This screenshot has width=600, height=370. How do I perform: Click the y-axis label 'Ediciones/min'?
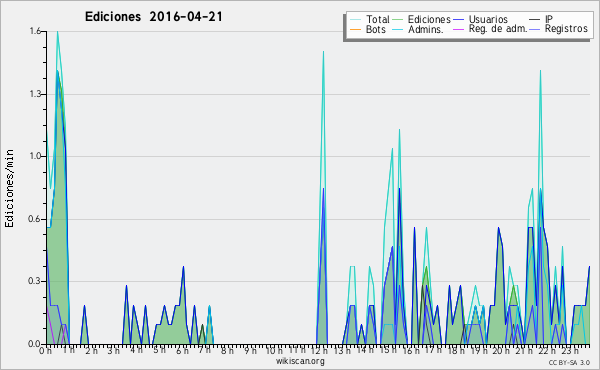(9, 189)
